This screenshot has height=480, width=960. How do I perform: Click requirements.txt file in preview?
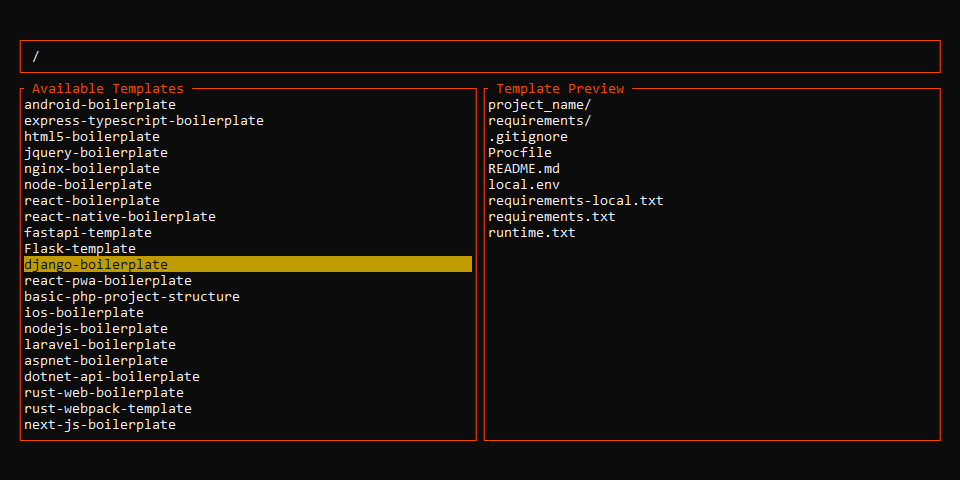[x=552, y=216]
